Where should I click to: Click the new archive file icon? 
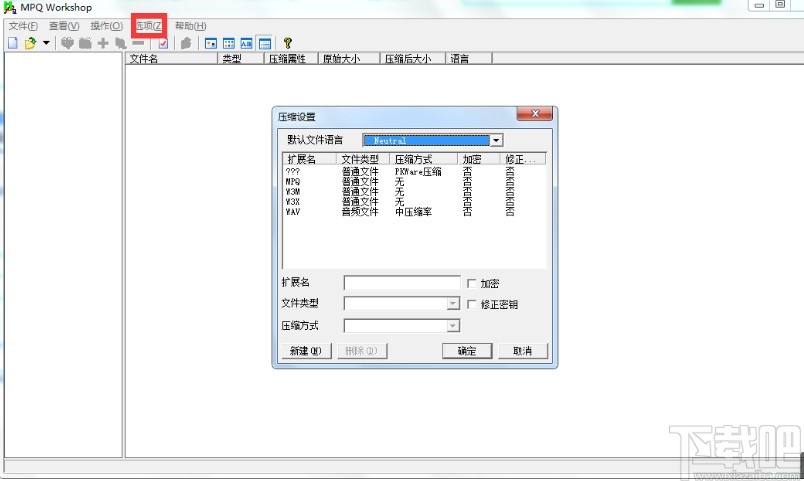[x=13, y=43]
